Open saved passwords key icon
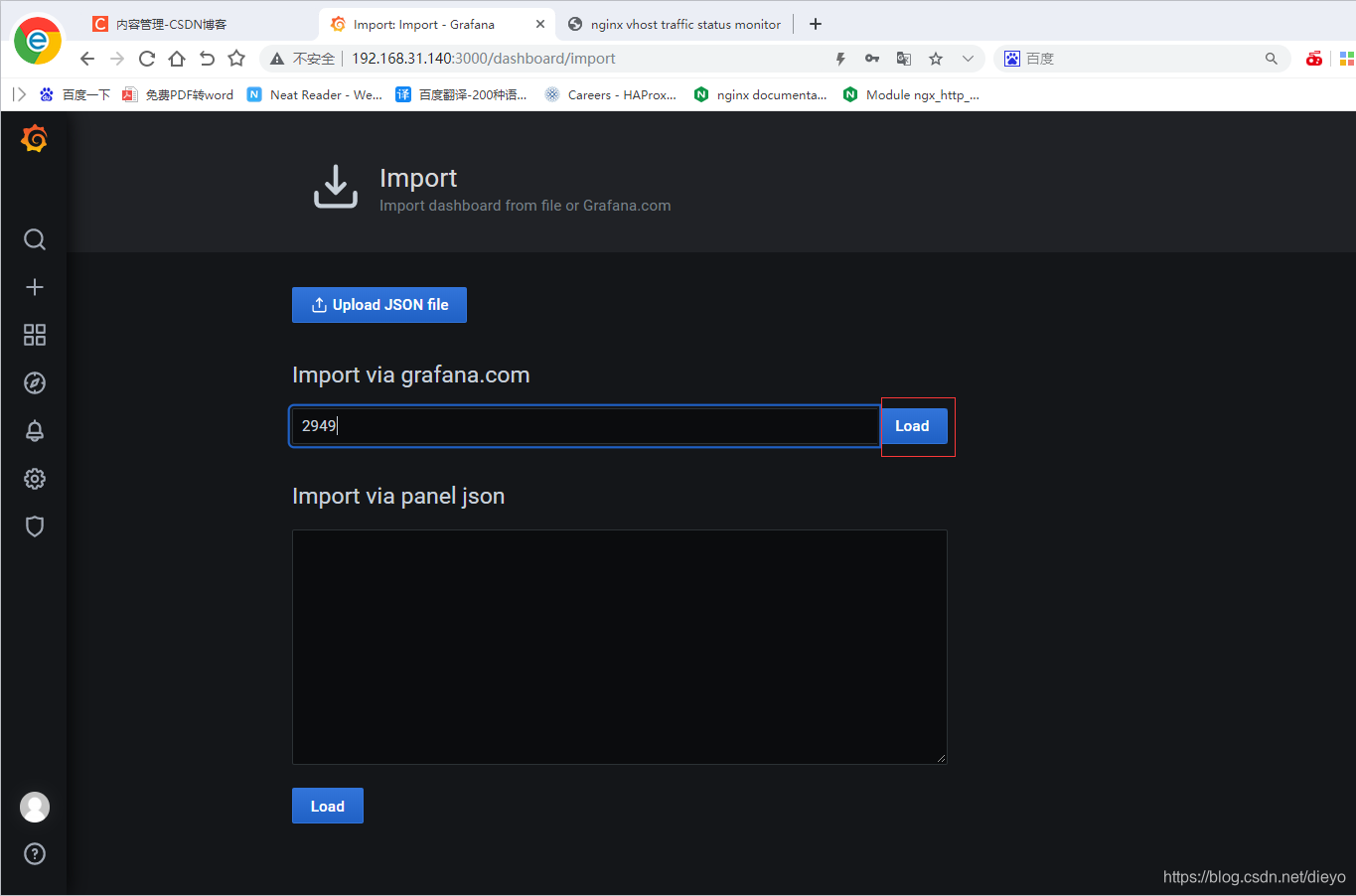The image size is (1356, 896). tap(872, 59)
